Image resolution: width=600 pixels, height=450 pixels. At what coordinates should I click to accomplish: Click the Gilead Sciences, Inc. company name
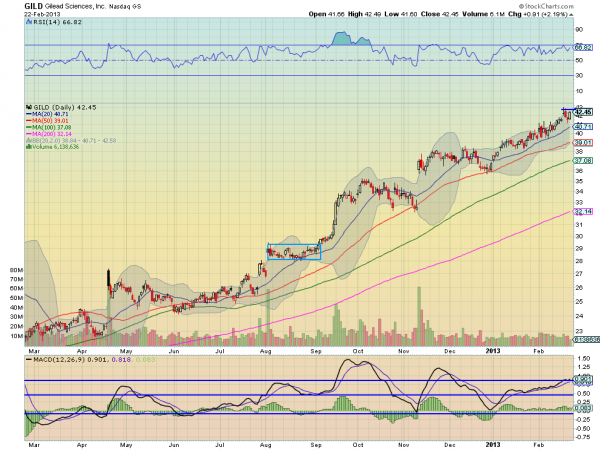click(75, 7)
